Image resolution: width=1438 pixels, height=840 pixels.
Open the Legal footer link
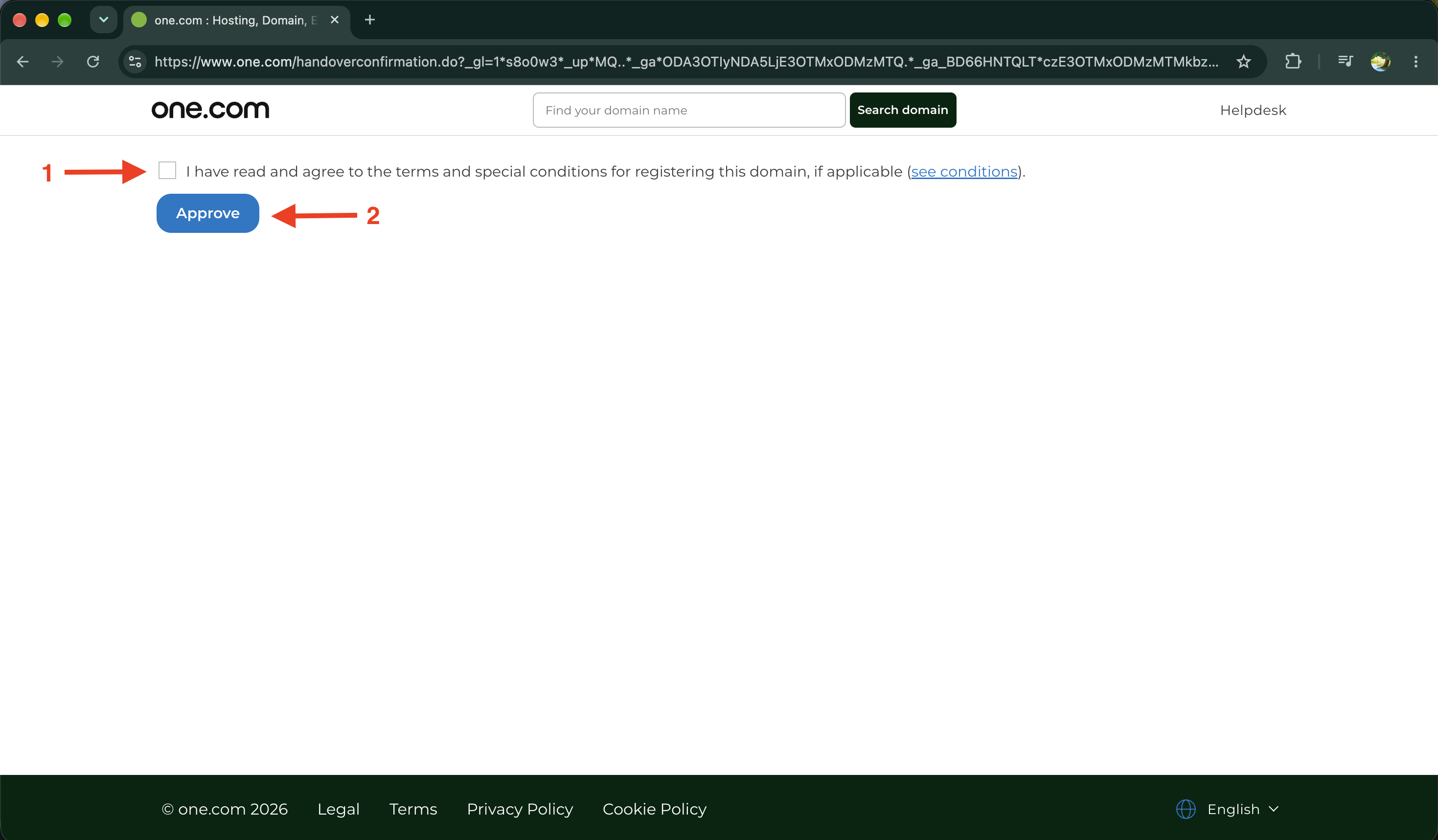click(339, 809)
